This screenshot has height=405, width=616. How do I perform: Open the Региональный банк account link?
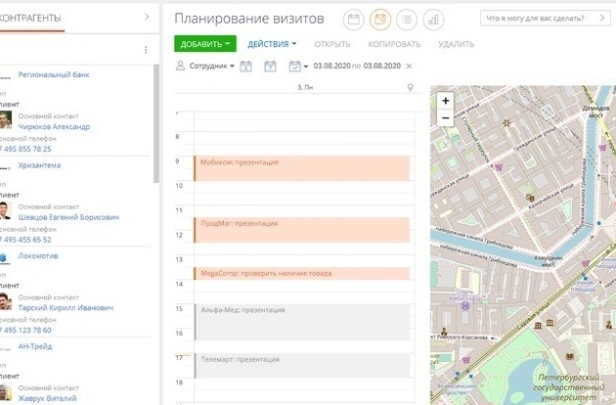pos(53,74)
